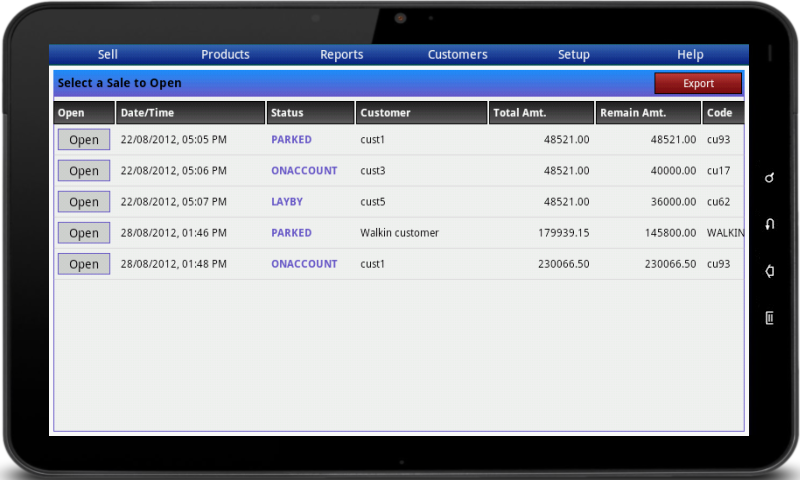Click the Remain Amt. column header
This screenshot has height=480, width=800.
tap(648, 113)
